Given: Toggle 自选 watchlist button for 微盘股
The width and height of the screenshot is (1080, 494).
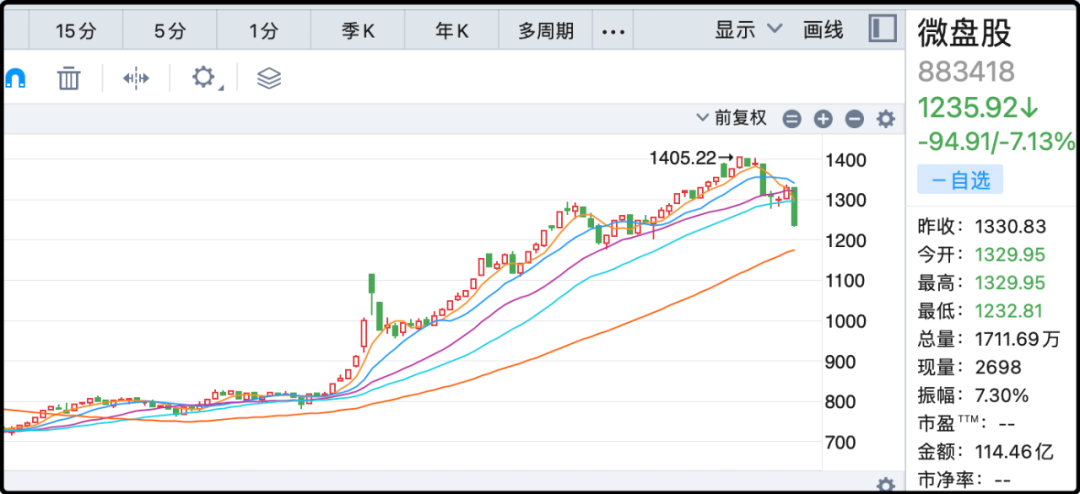Looking at the screenshot, I should 959,180.
